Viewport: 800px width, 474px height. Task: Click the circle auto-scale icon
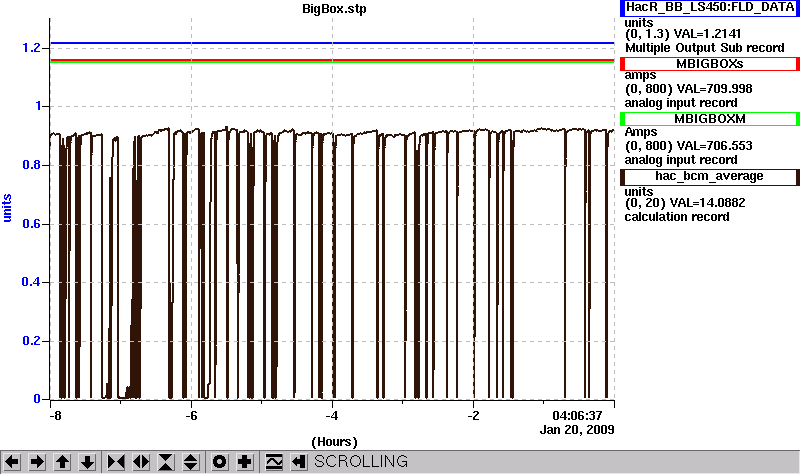pos(220,462)
